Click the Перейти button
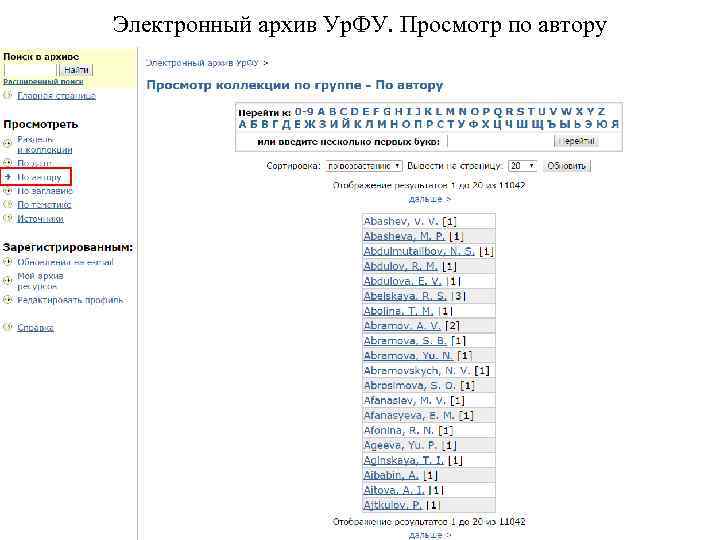 coord(577,141)
